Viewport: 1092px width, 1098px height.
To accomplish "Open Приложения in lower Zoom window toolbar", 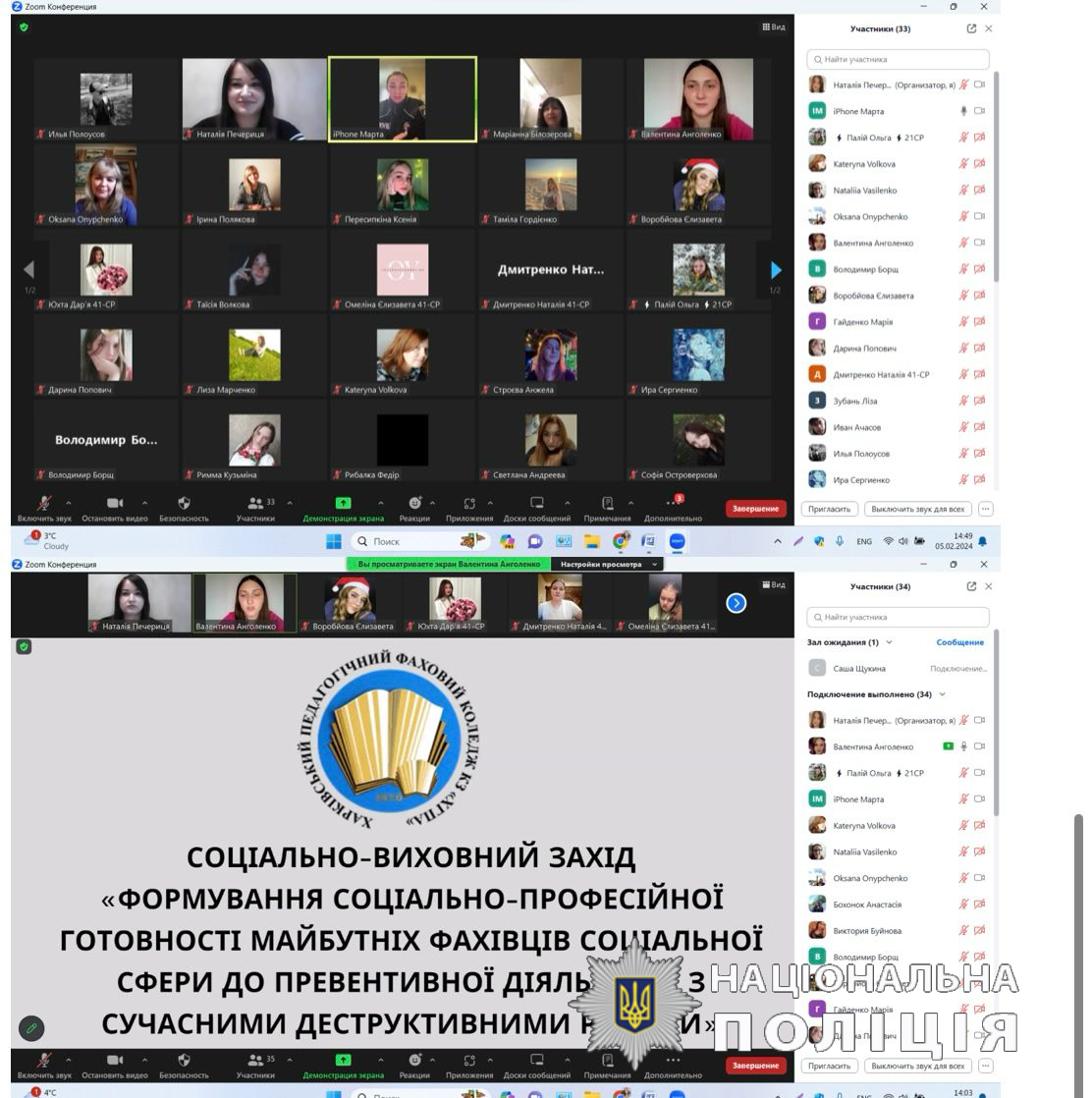I will click(469, 1066).
